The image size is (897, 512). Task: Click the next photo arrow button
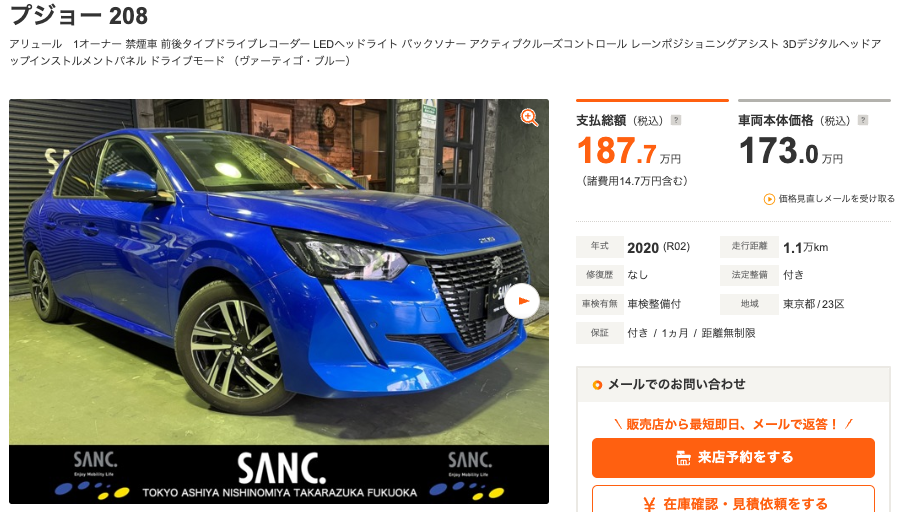coord(522,301)
